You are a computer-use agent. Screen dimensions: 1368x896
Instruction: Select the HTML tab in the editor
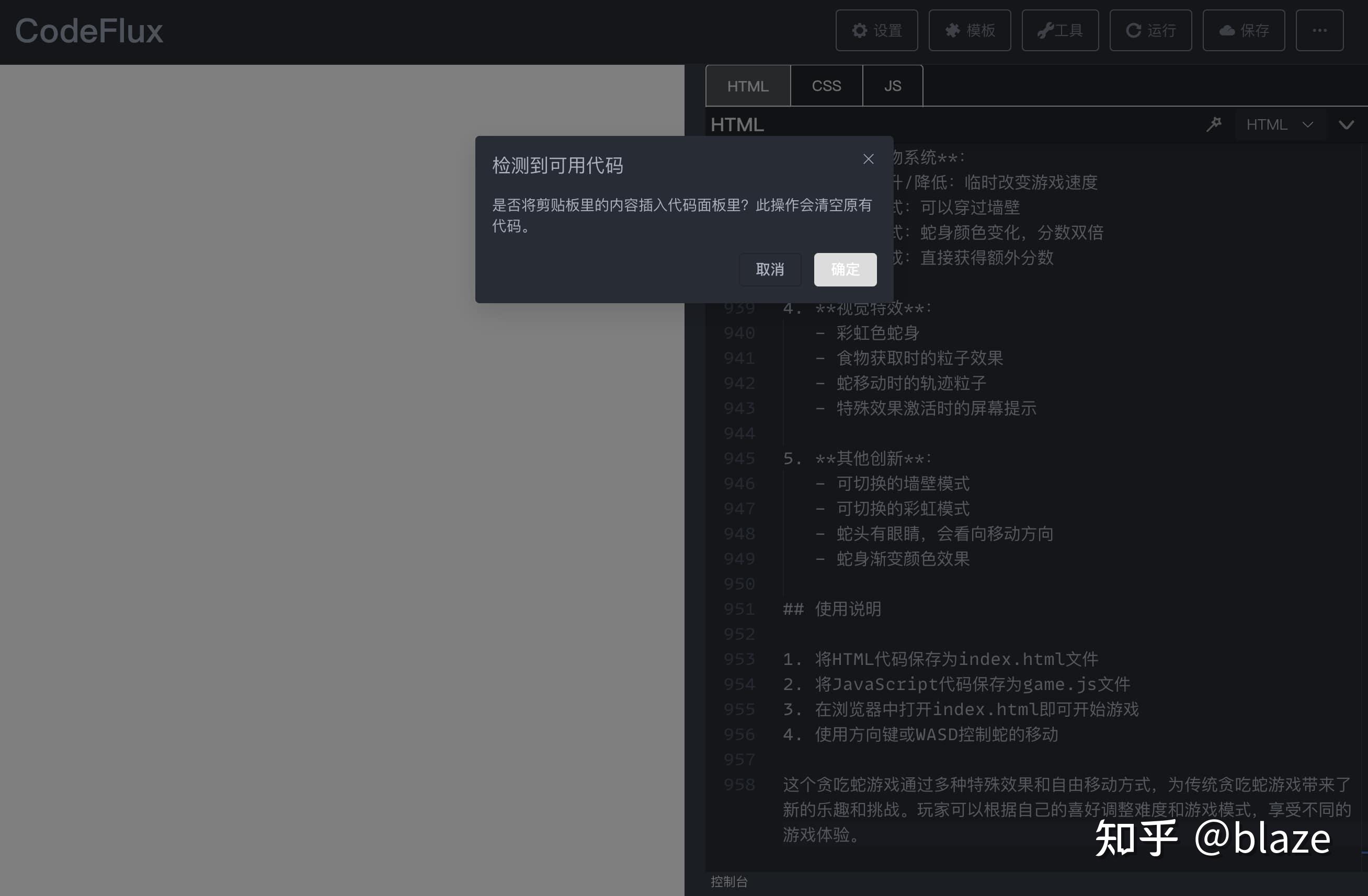[x=748, y=85]
